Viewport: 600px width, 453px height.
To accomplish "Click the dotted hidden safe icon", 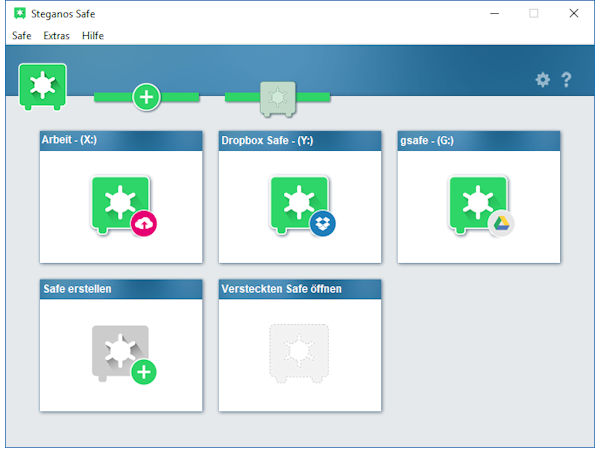I will click(299, 353).
